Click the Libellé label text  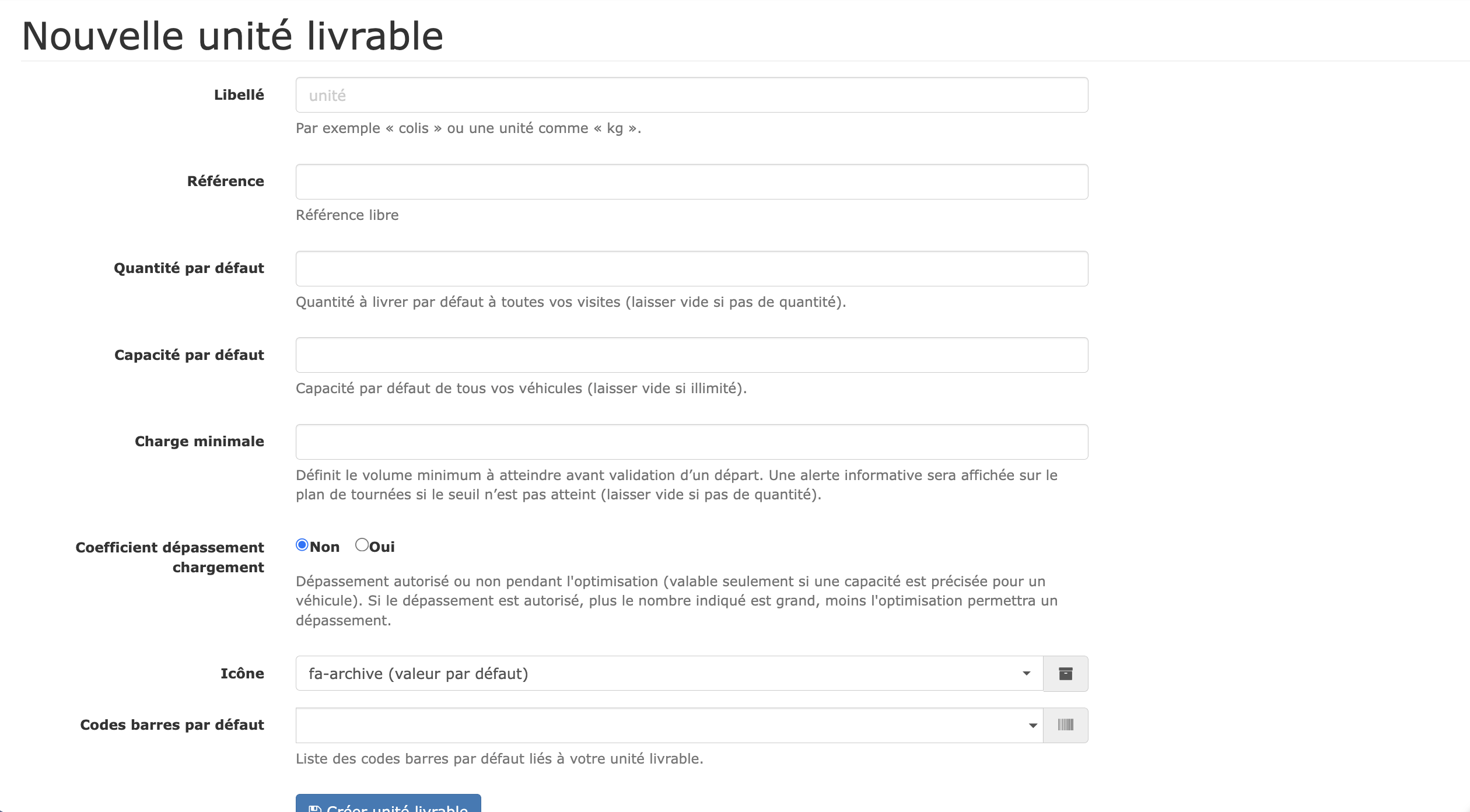pos(239,95)
